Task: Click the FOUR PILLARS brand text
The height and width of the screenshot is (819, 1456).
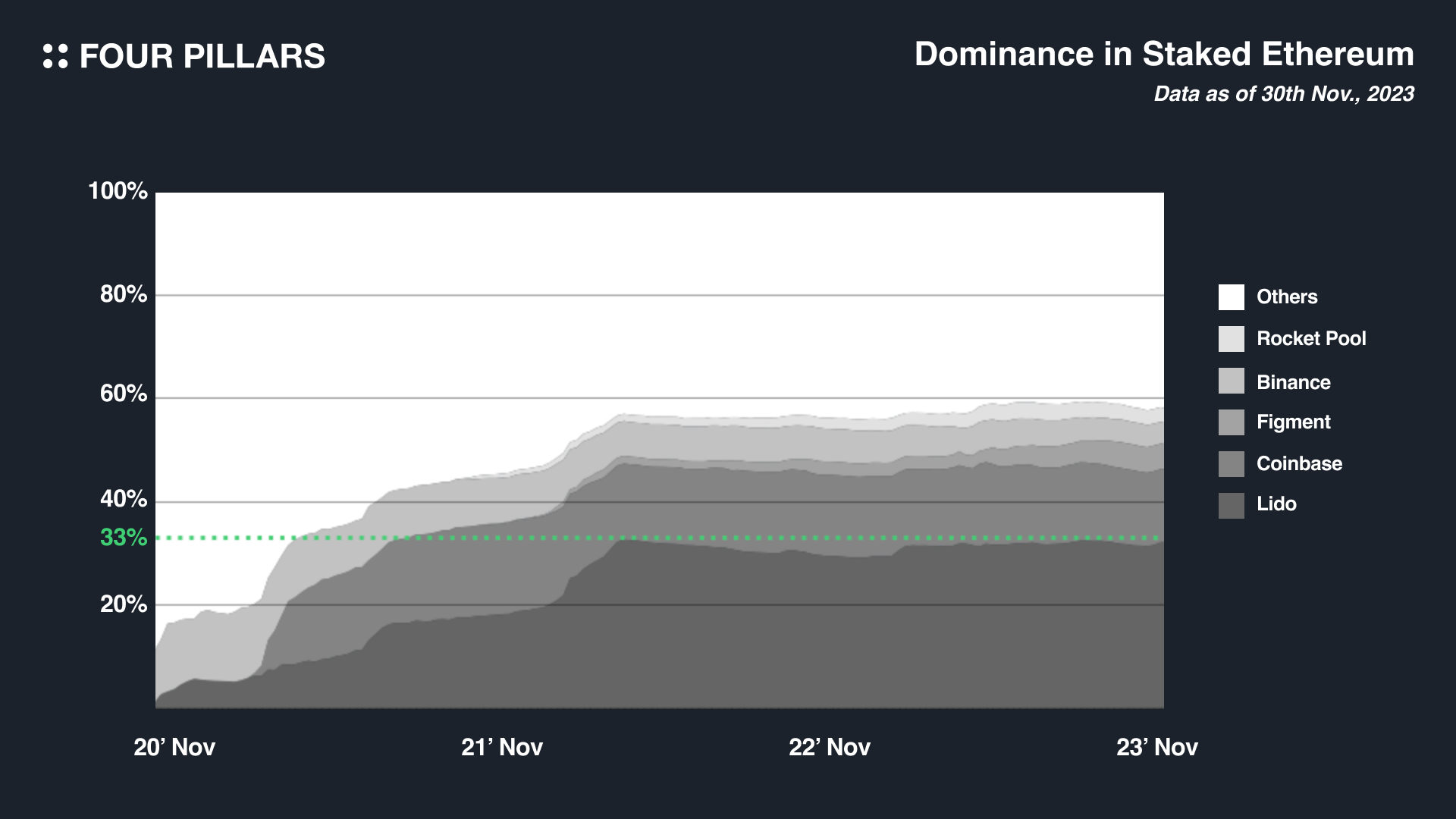Action: click(202, 57)
